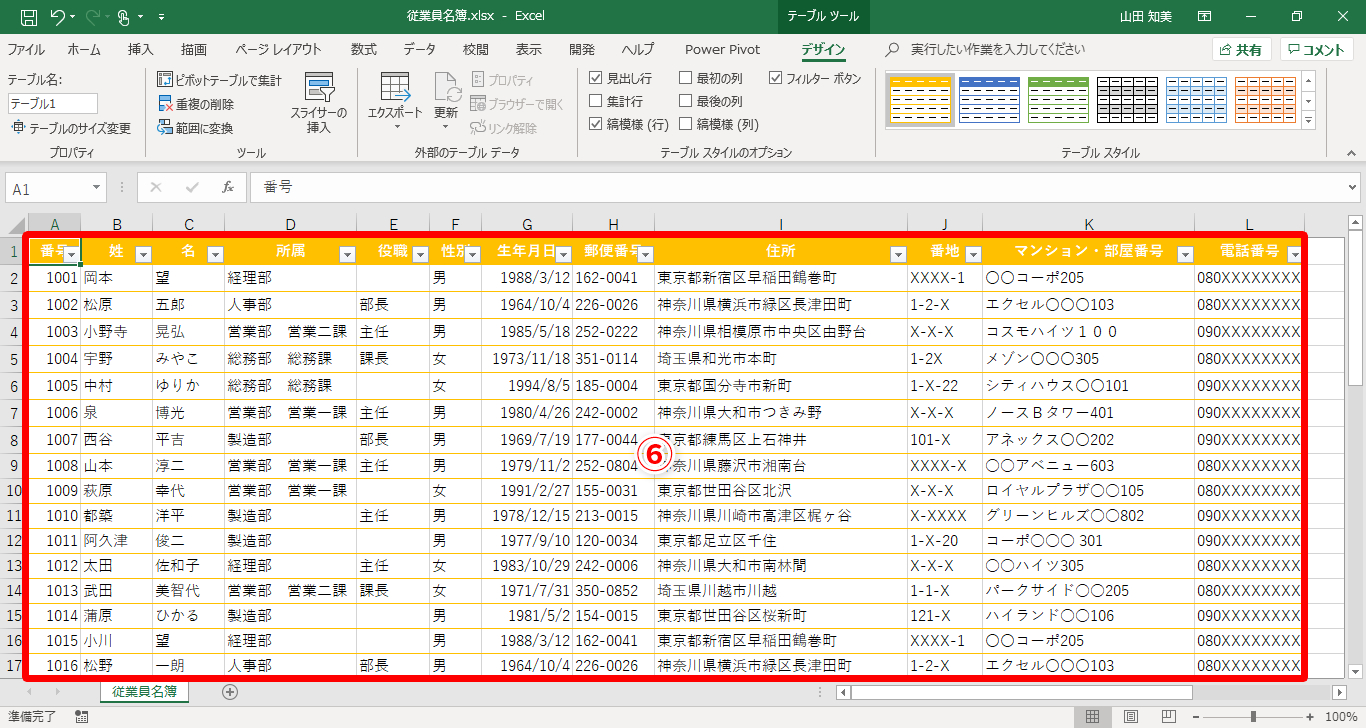Select column header I
This screenshot has width=1366, height=728.
point(781,225)
